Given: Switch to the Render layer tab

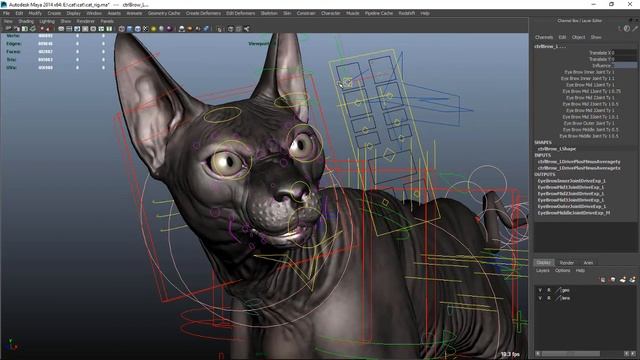Looking at the screenshot, I should pyautogui.click(x=567, y=262).
